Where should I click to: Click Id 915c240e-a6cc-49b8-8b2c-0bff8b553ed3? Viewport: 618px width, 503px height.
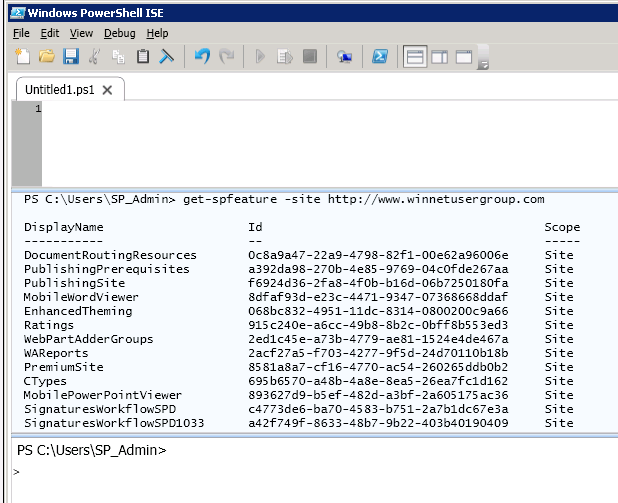(378, 326)
